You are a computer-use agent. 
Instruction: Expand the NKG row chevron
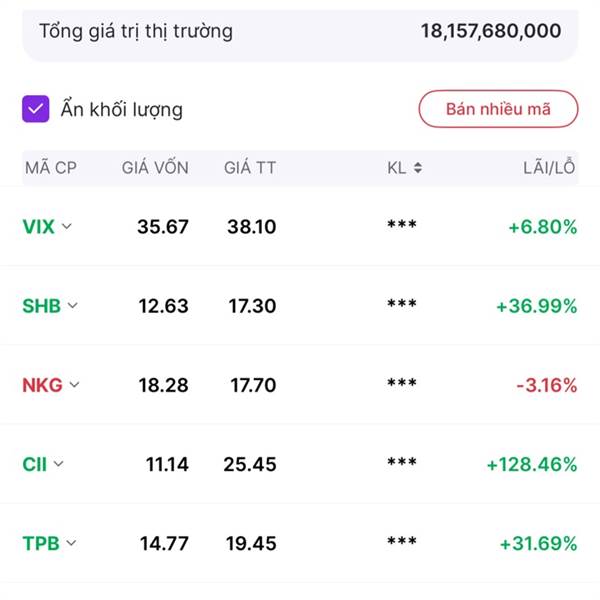click(x=74, y=385)
